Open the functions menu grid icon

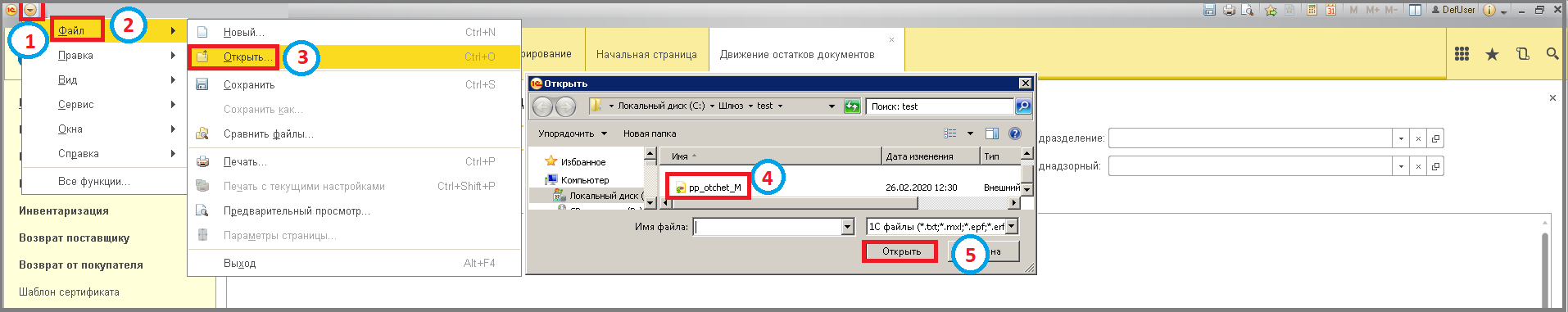[1462, 54]
